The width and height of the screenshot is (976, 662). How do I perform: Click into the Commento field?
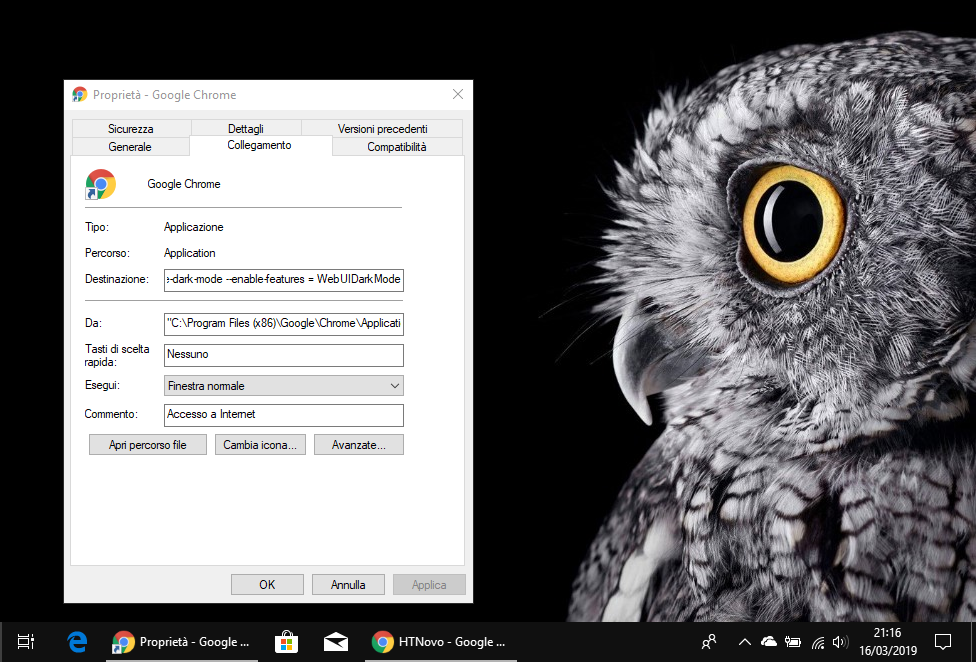click(284, 415)
